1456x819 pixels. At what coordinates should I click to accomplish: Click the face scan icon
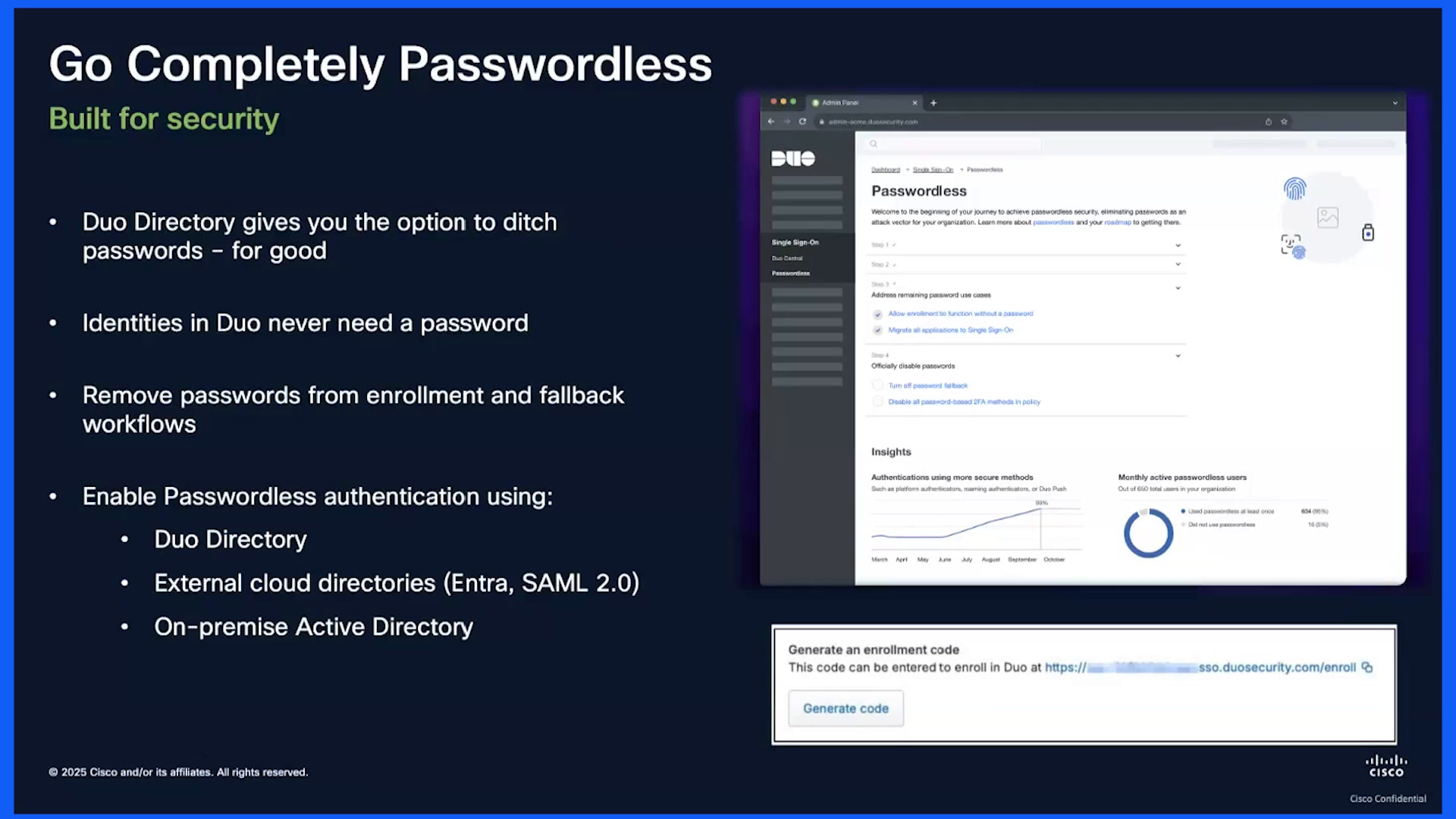point(1293,246)
